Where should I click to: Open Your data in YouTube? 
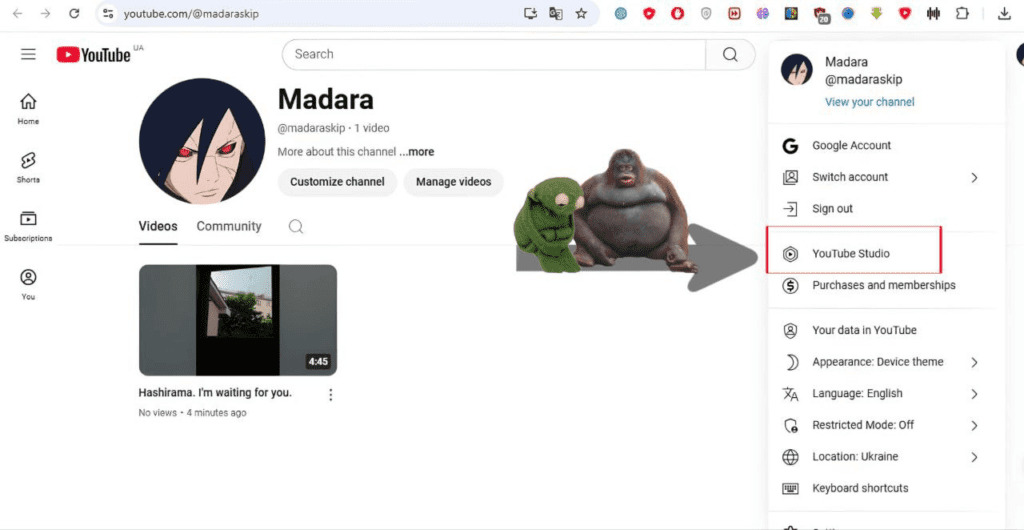[x=886, y=330]
